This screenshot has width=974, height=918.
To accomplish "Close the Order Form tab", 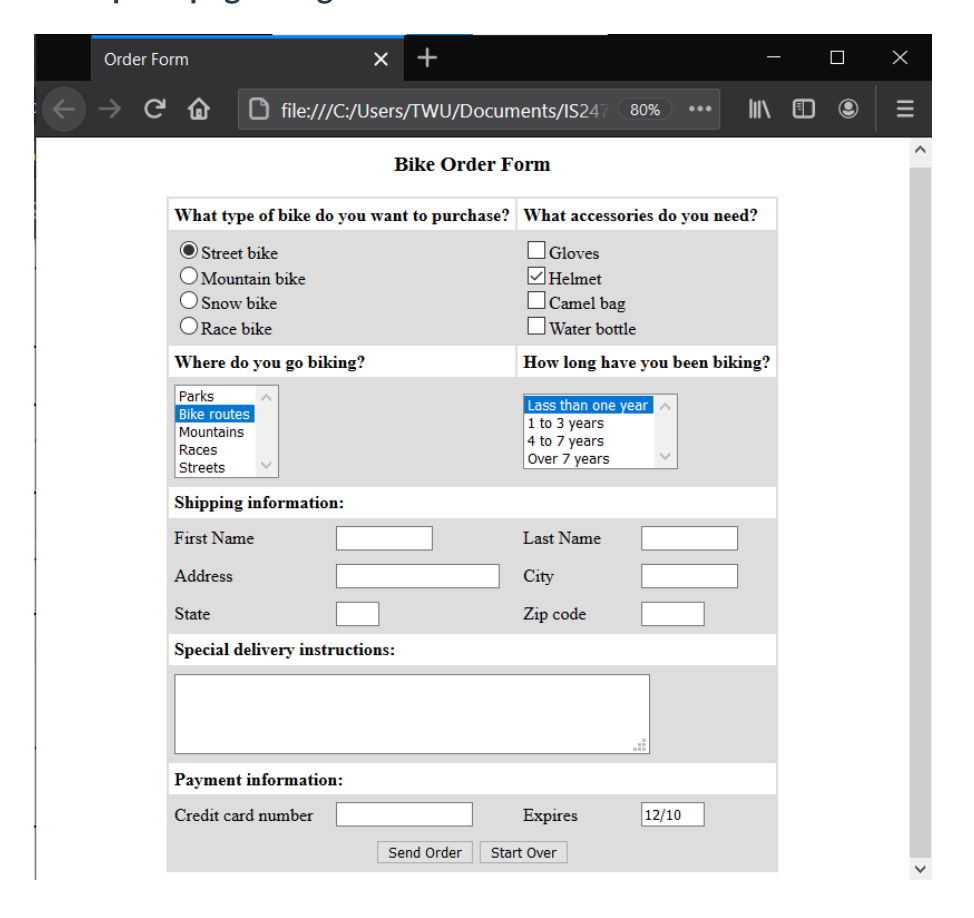I will 381,59.
